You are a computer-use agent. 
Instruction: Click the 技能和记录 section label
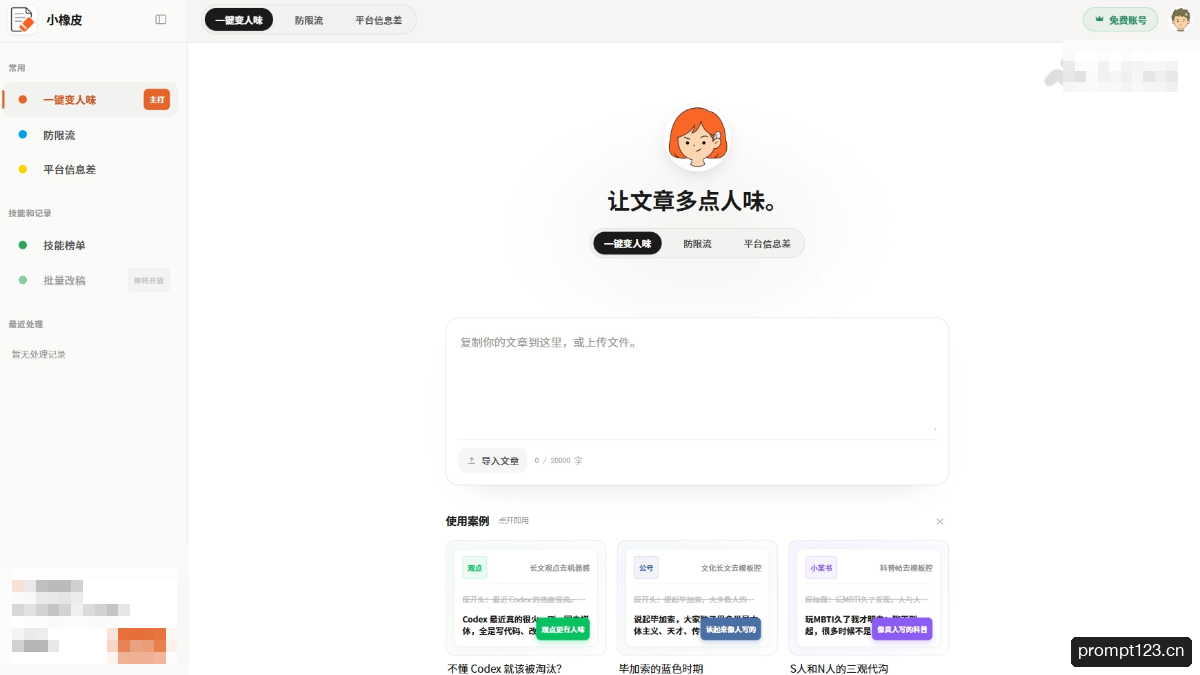30,213
